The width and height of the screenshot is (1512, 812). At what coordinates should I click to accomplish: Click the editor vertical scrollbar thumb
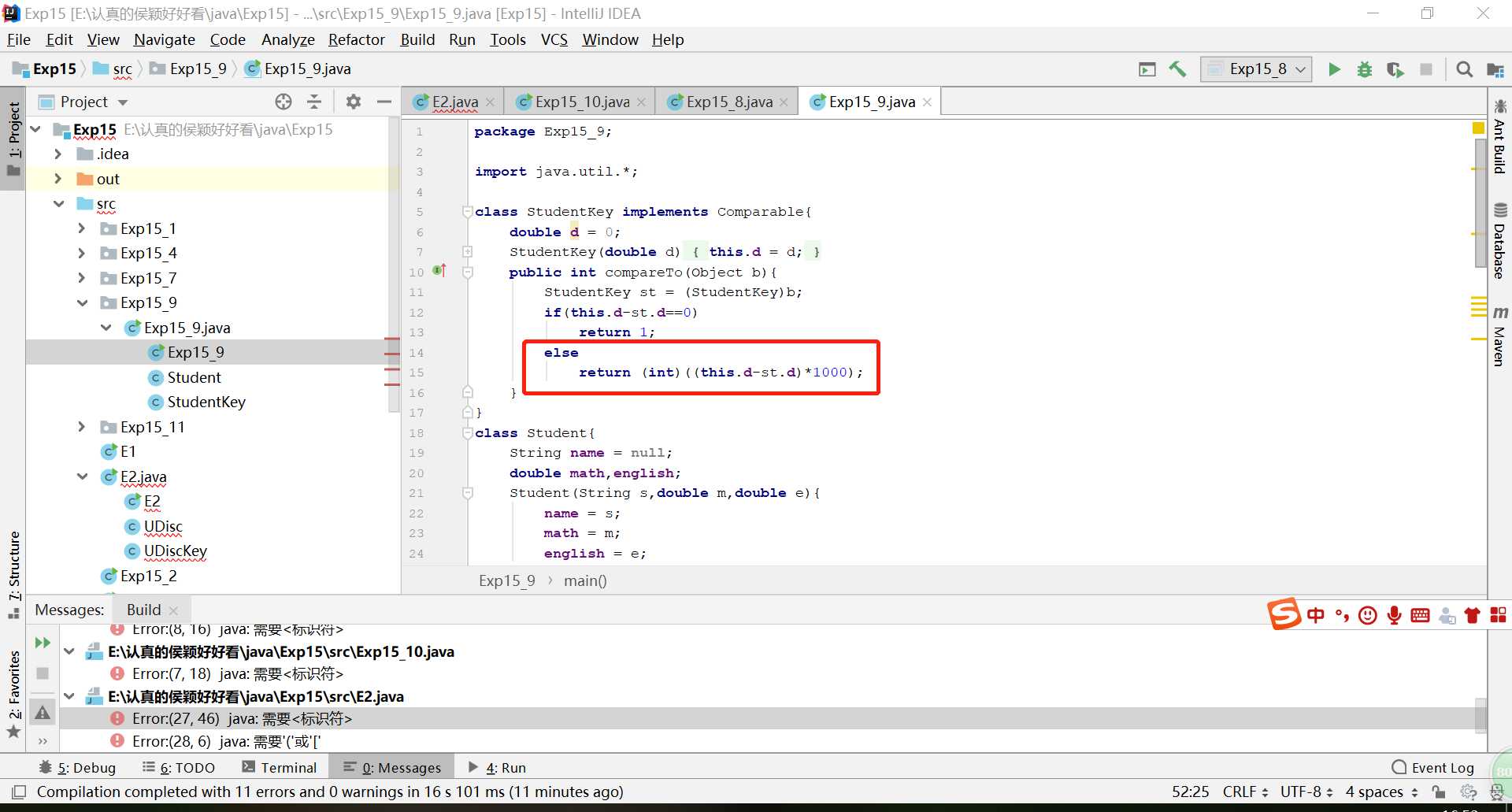[1480, 203]
